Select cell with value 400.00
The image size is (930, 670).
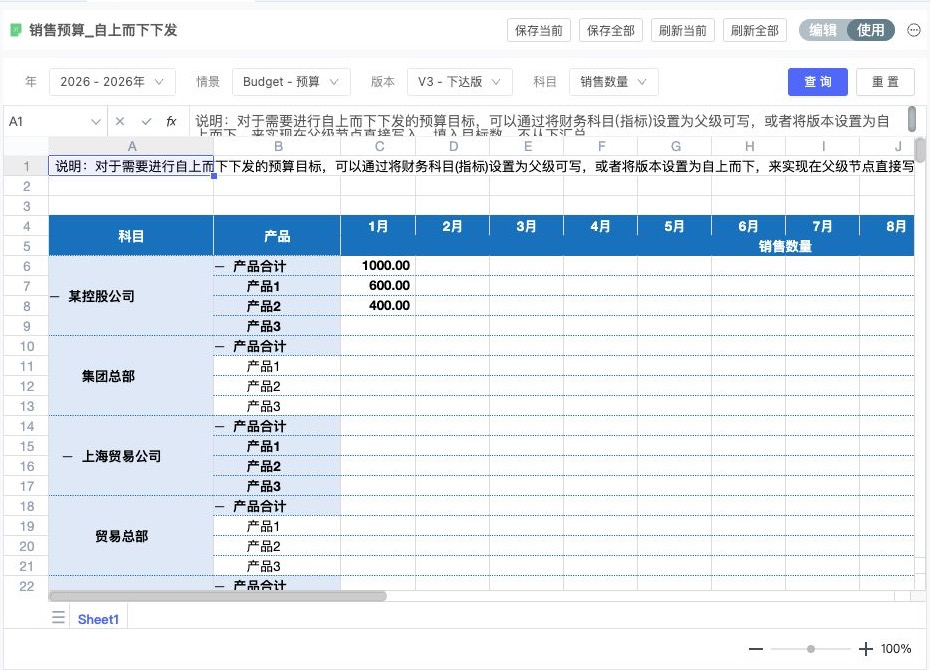(x=378, y=306)
